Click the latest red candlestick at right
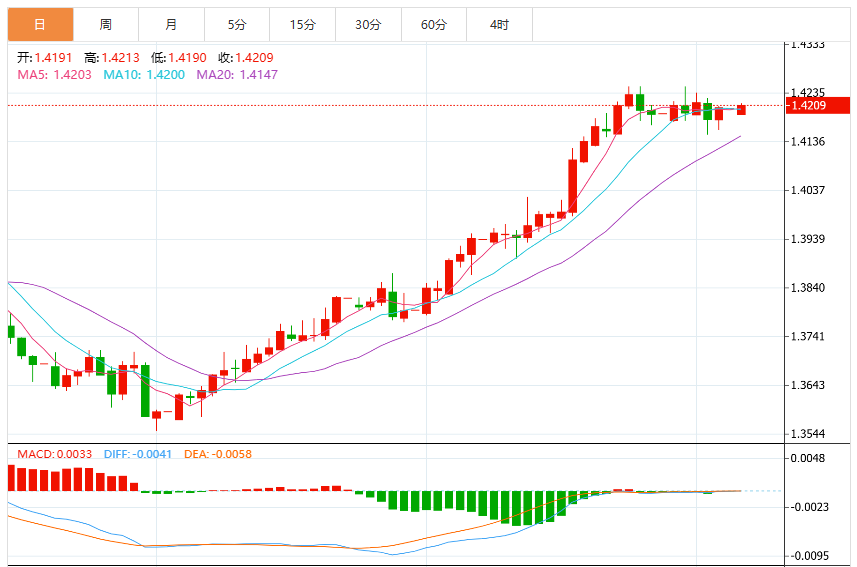The image size is (857, 567). tap(741, 109)
